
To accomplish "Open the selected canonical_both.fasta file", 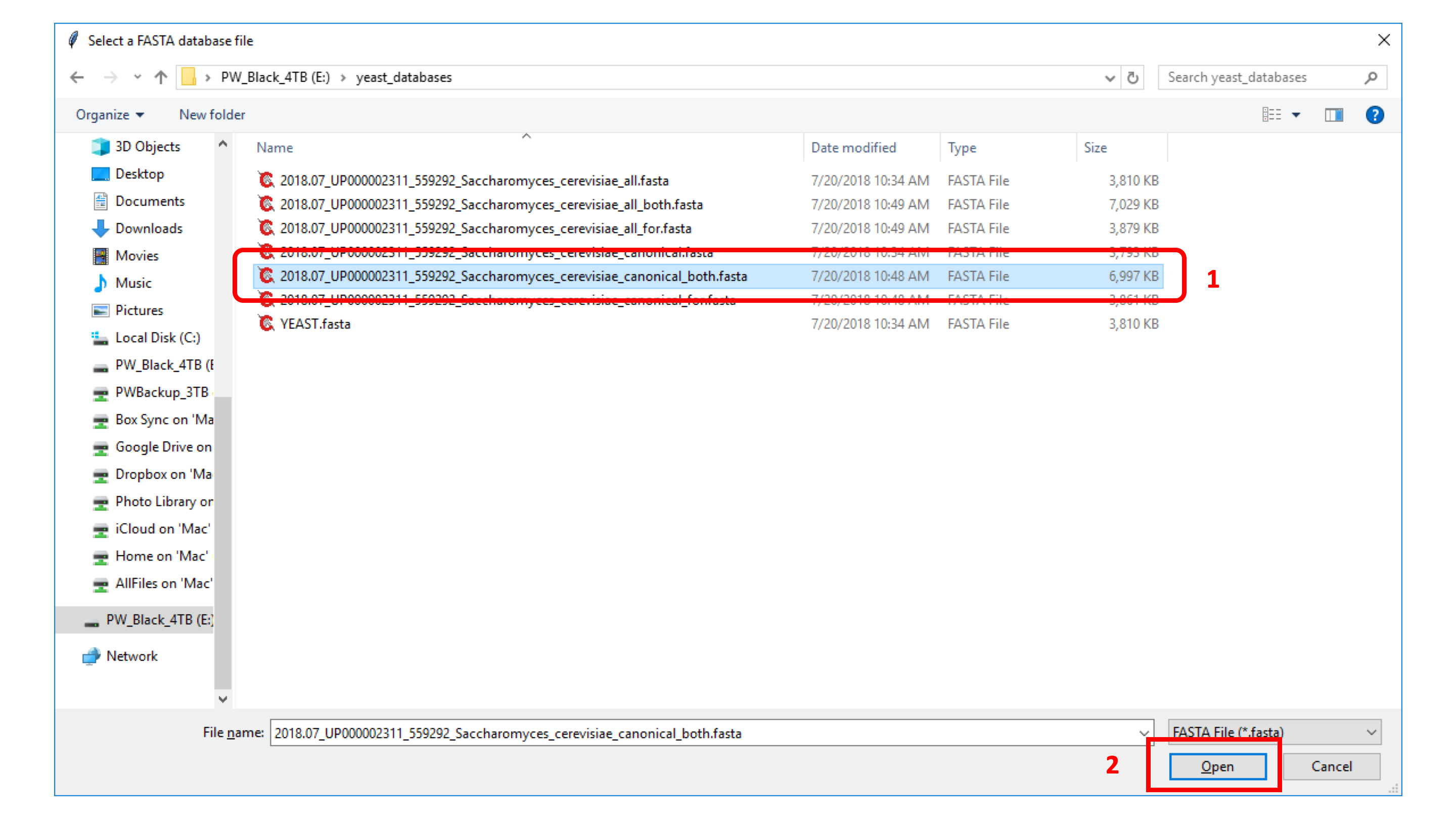I will (1218, 766).
